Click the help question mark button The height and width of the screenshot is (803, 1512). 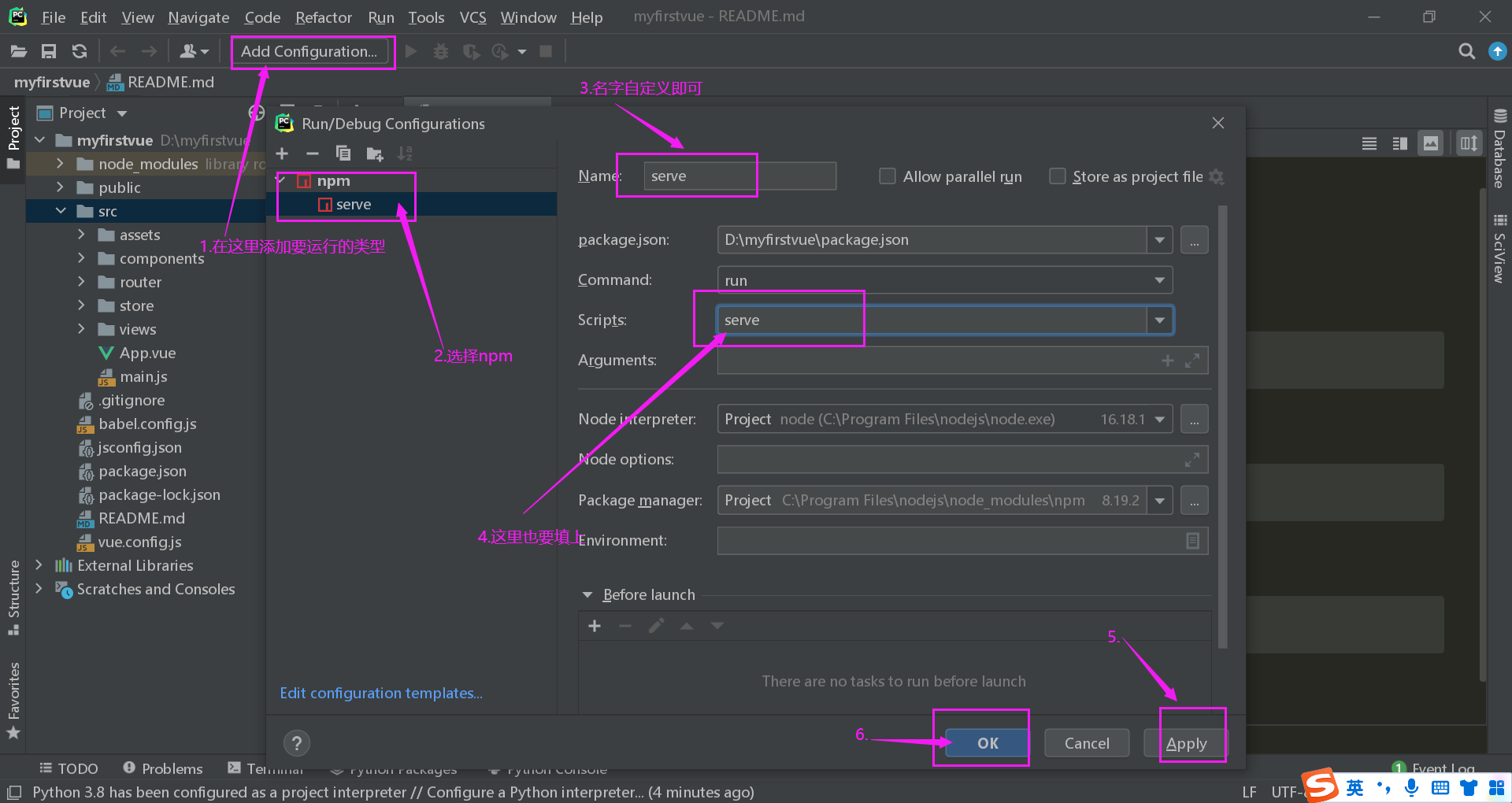click(297, 743)
